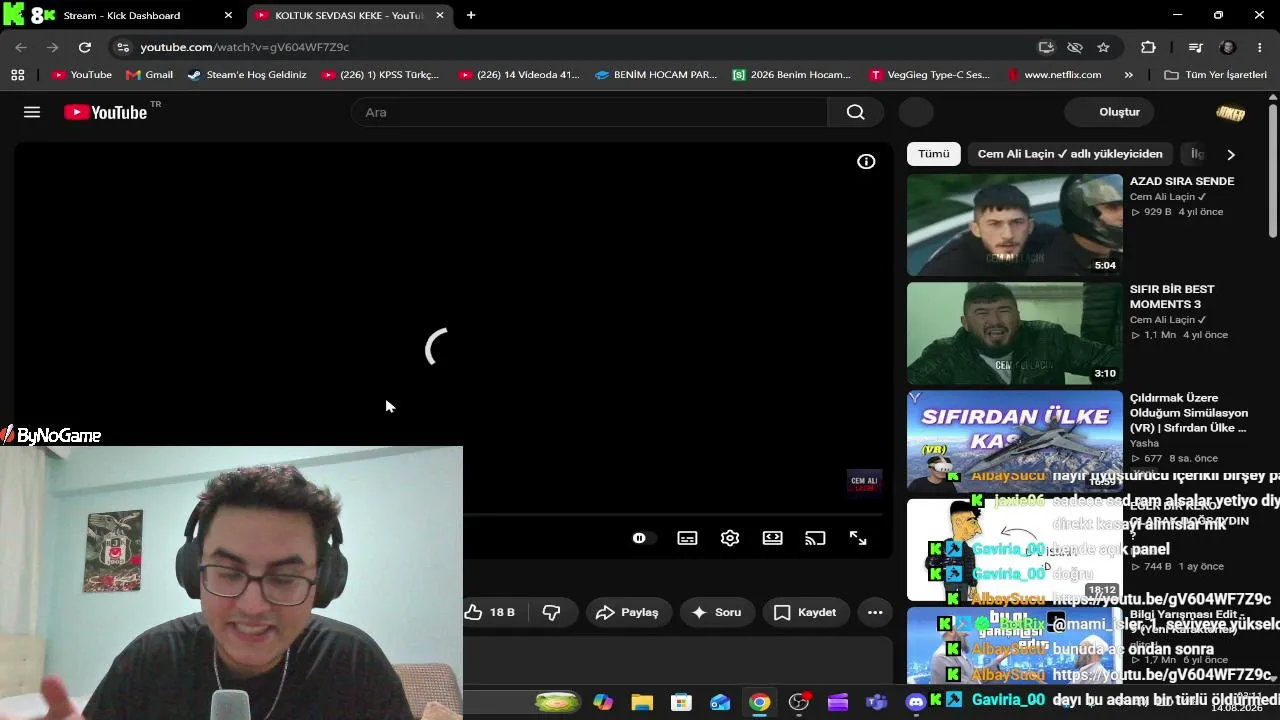
Task: Play the SIFIR BİR BEST MOMENTS 3 thumbnail
Action: [x=1015, y=333]
